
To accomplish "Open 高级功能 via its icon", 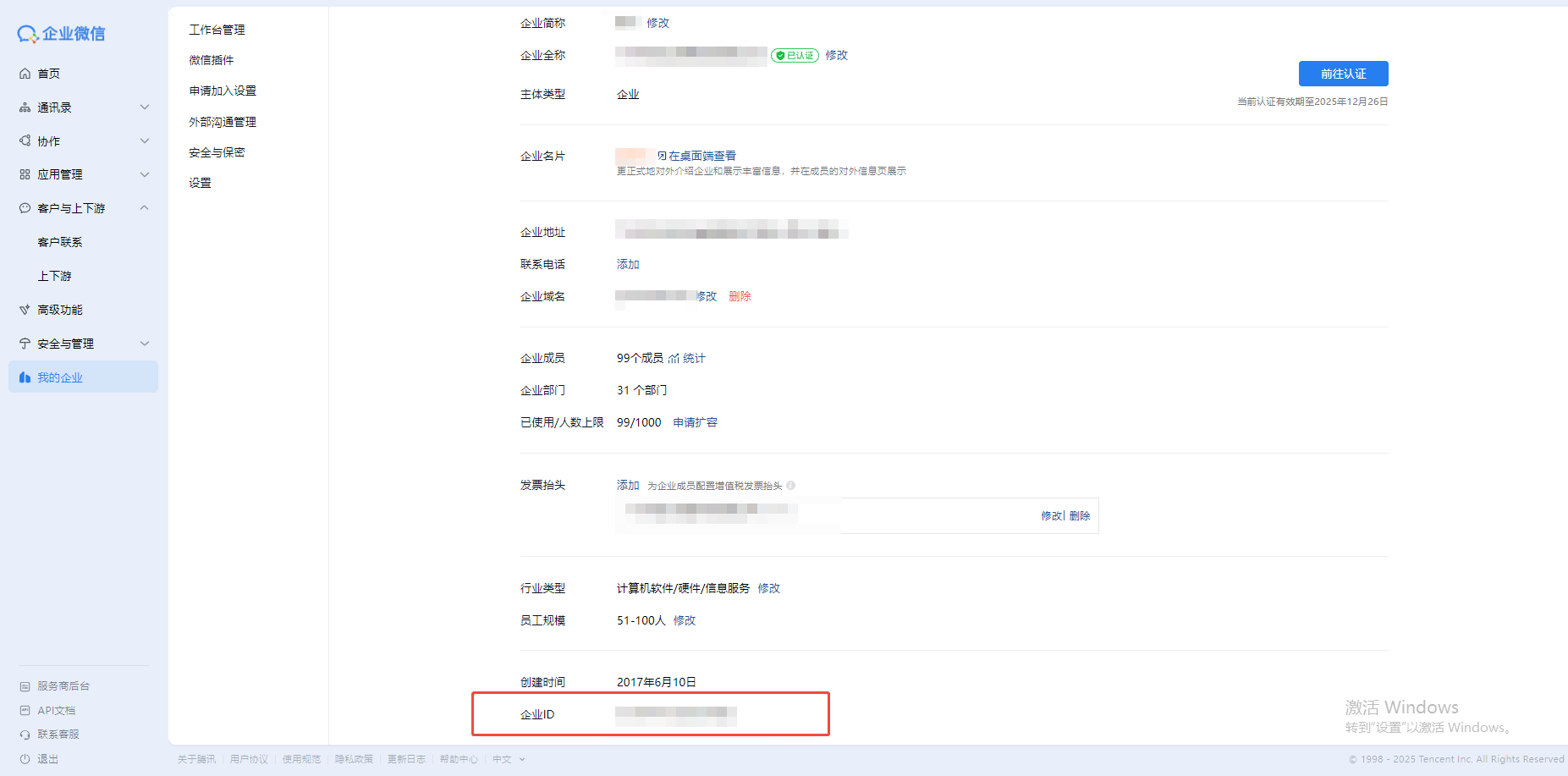I will click(25, 310).
